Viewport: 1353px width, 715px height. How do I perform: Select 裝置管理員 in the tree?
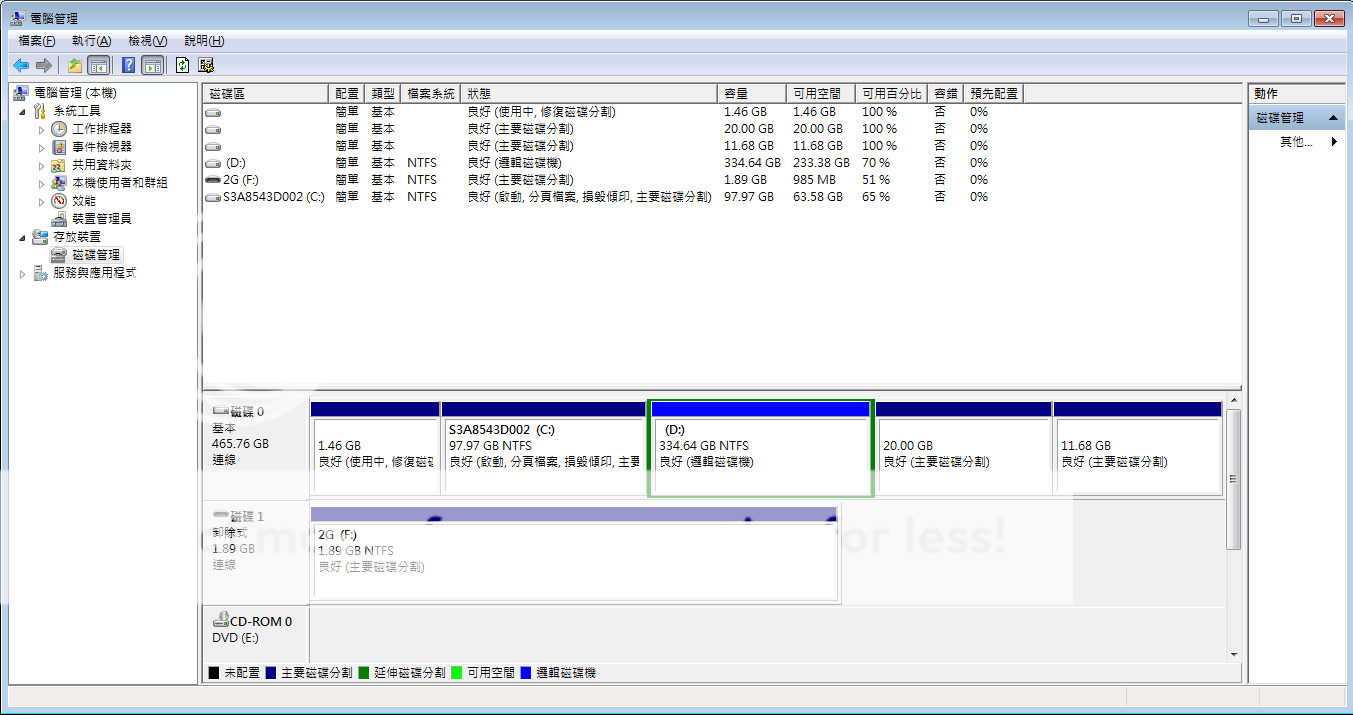tap(101, 218)
